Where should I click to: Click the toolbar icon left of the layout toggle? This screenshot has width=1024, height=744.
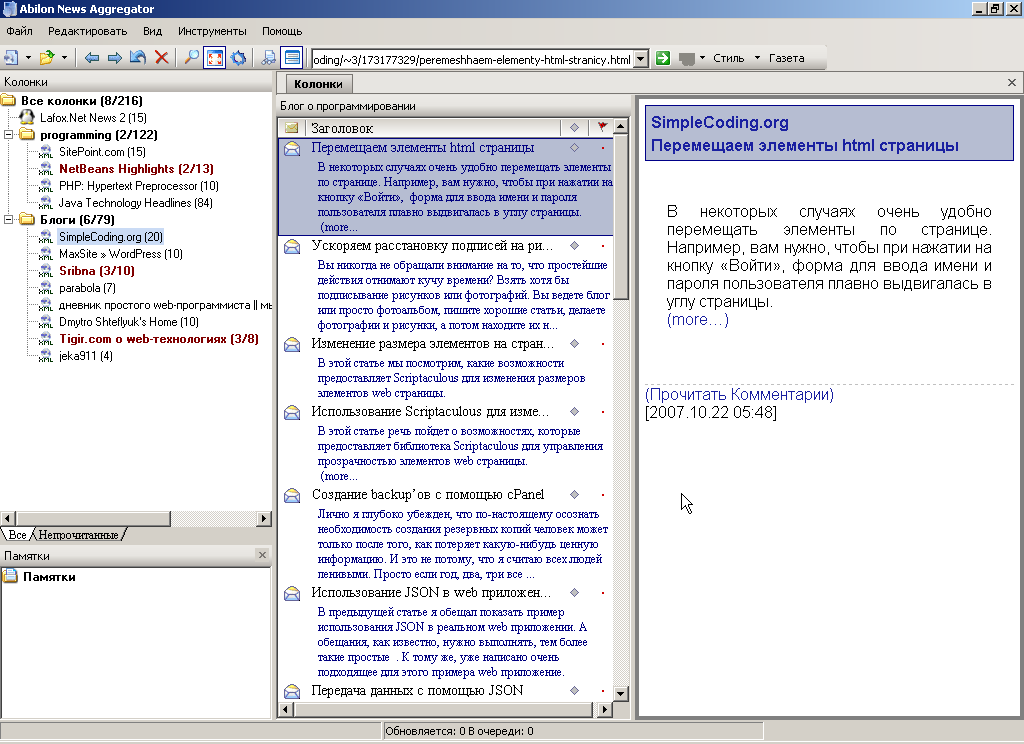point(268,58)
